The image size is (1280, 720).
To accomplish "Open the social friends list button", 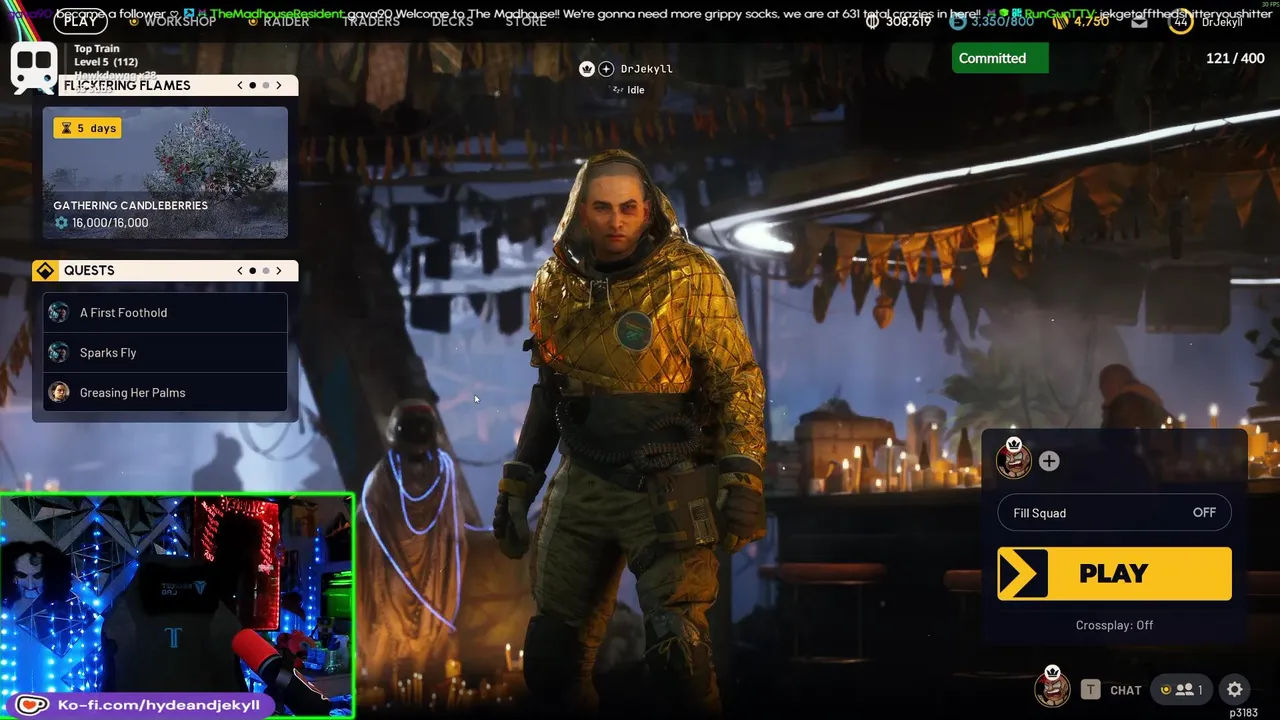I will point(1181,689).
